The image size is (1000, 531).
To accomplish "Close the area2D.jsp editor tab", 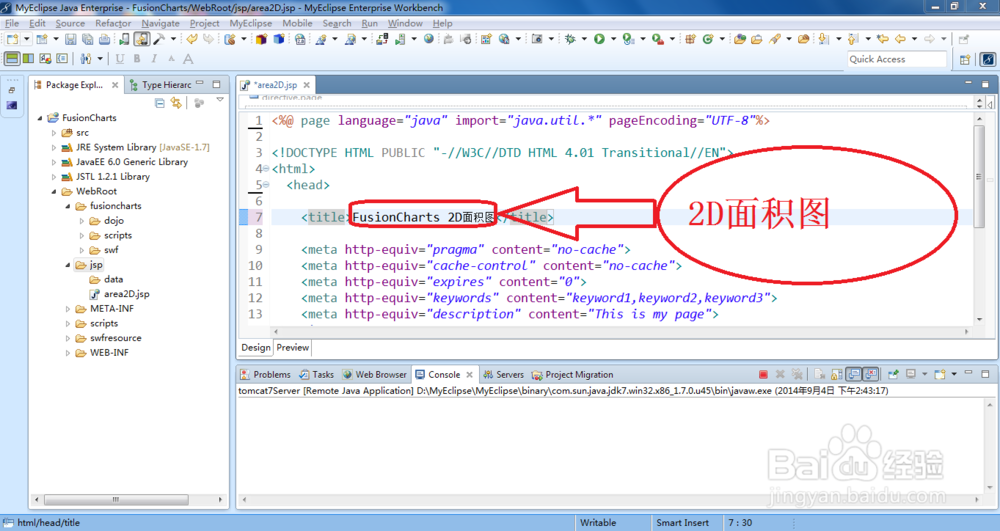I will click(307, 85).
